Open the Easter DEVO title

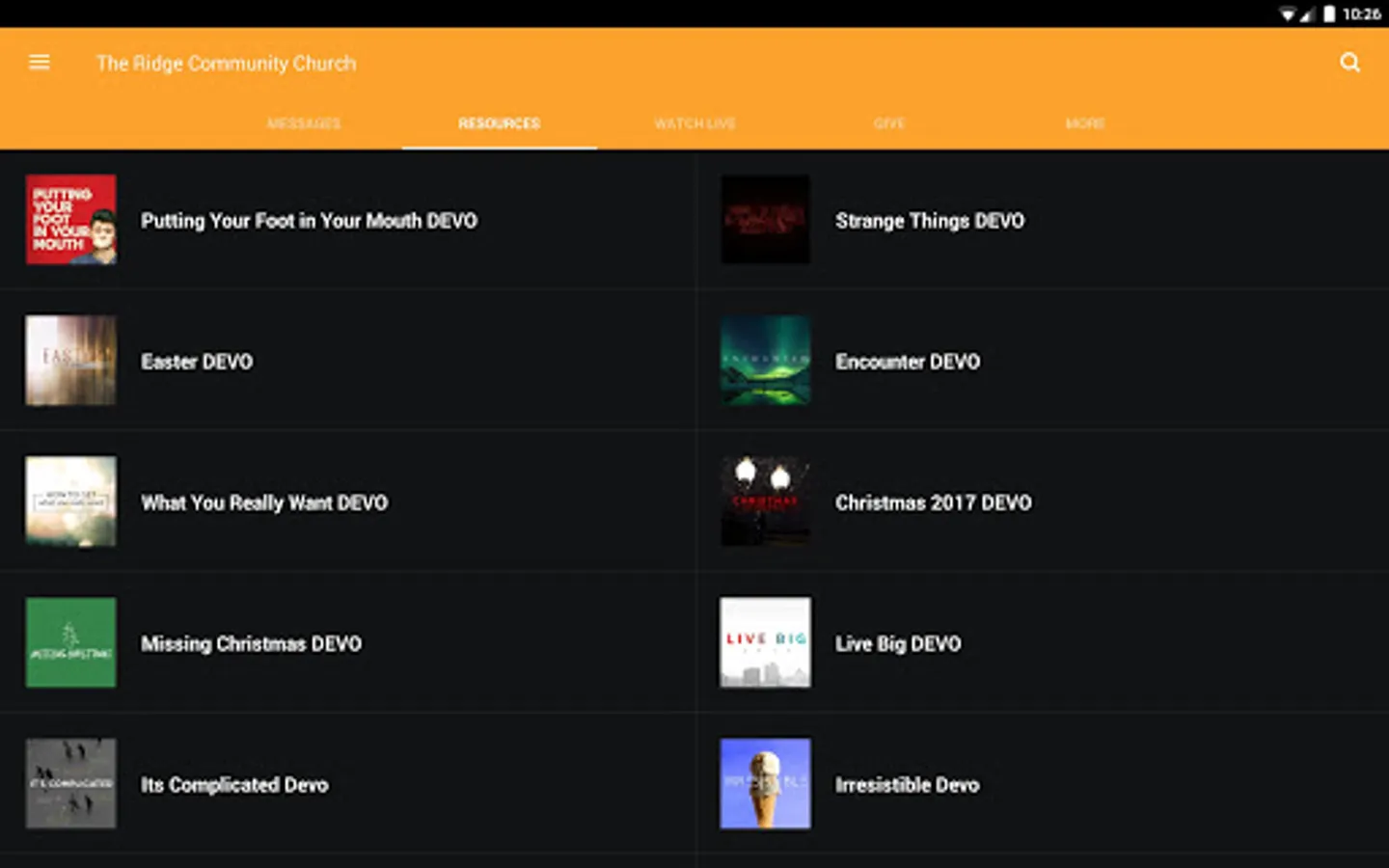pyautogui.click(x=197, y=362)
